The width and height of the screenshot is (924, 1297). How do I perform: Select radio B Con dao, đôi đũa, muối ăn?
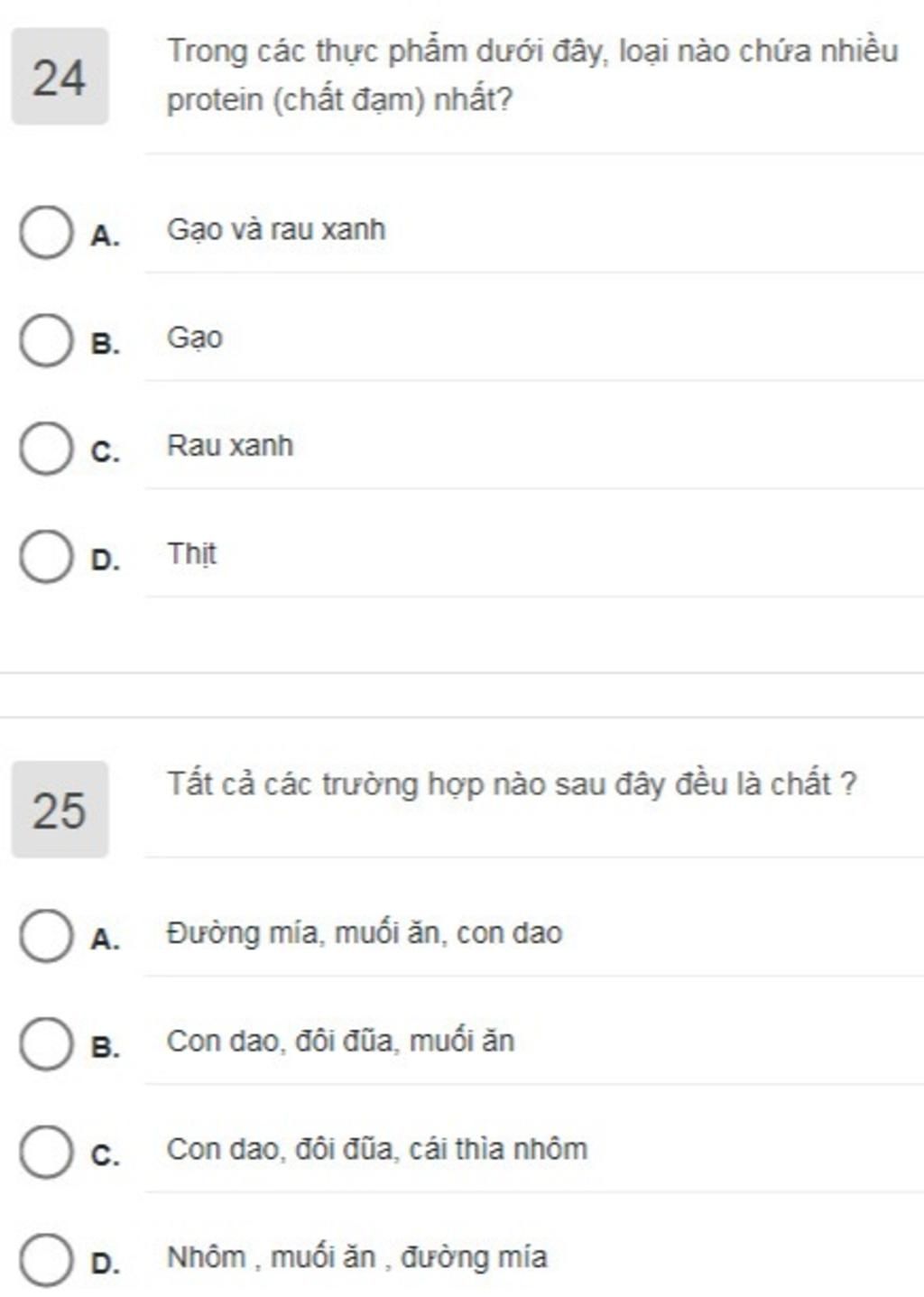tap(46, 1044)
